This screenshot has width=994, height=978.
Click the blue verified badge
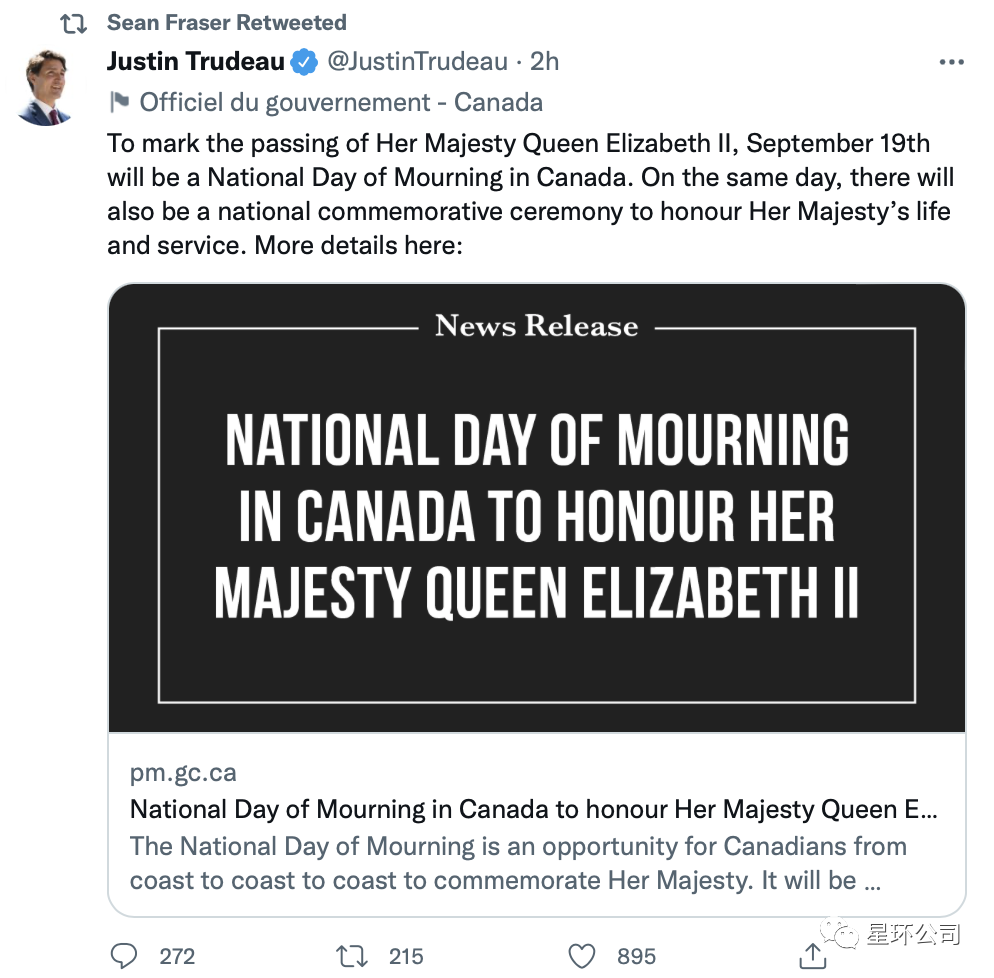[304, 62]
